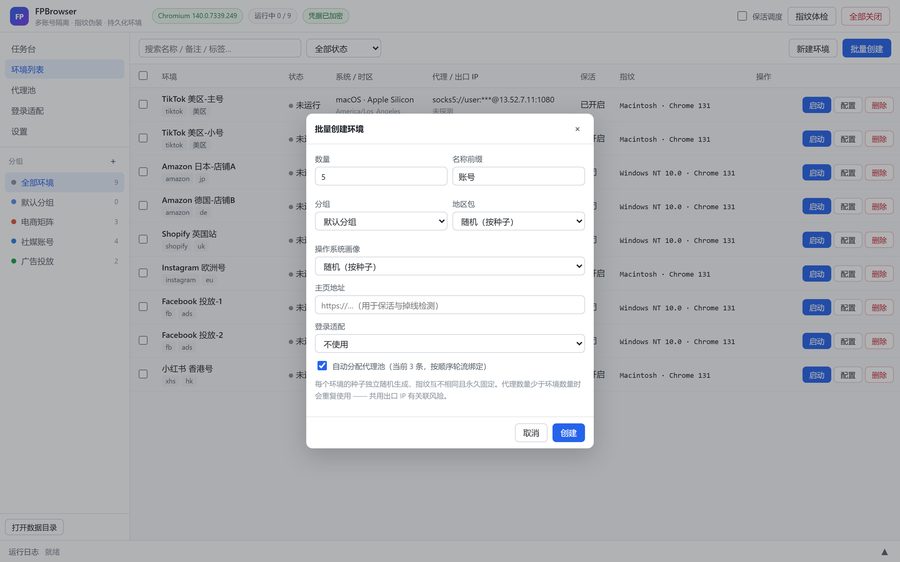
Task: Click 新建环境 button
Action: (x=813, y=49)
